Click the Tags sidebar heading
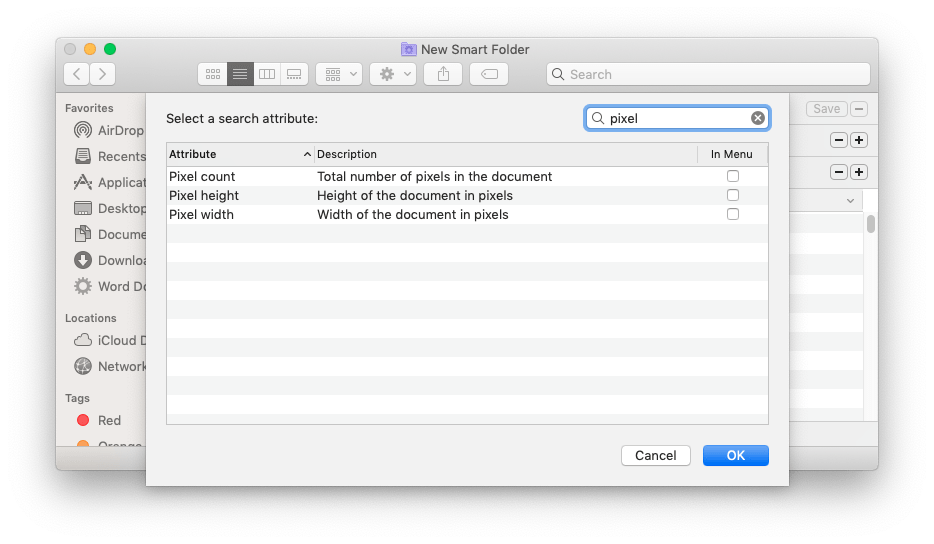934x544 pixels. (77, 398)
